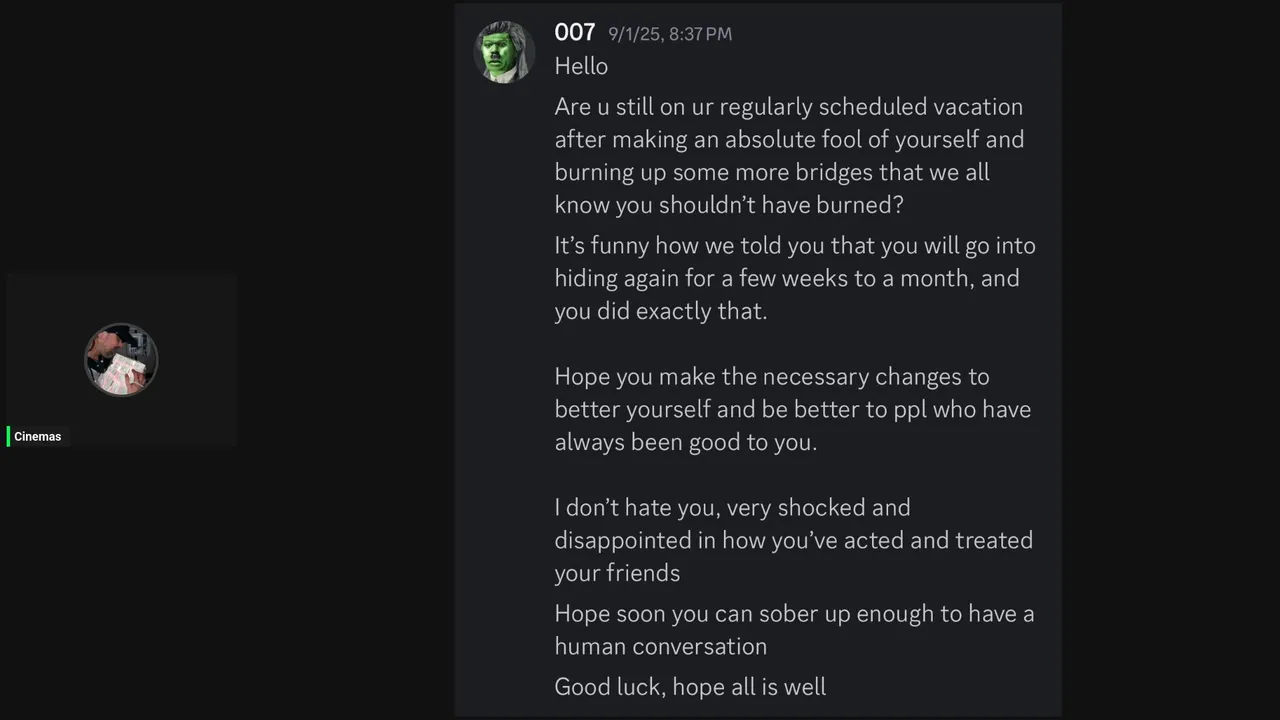Click 007's green-faced profile avatar
Viewport: 1280px width, 720px height.
(x=504, y=51)
